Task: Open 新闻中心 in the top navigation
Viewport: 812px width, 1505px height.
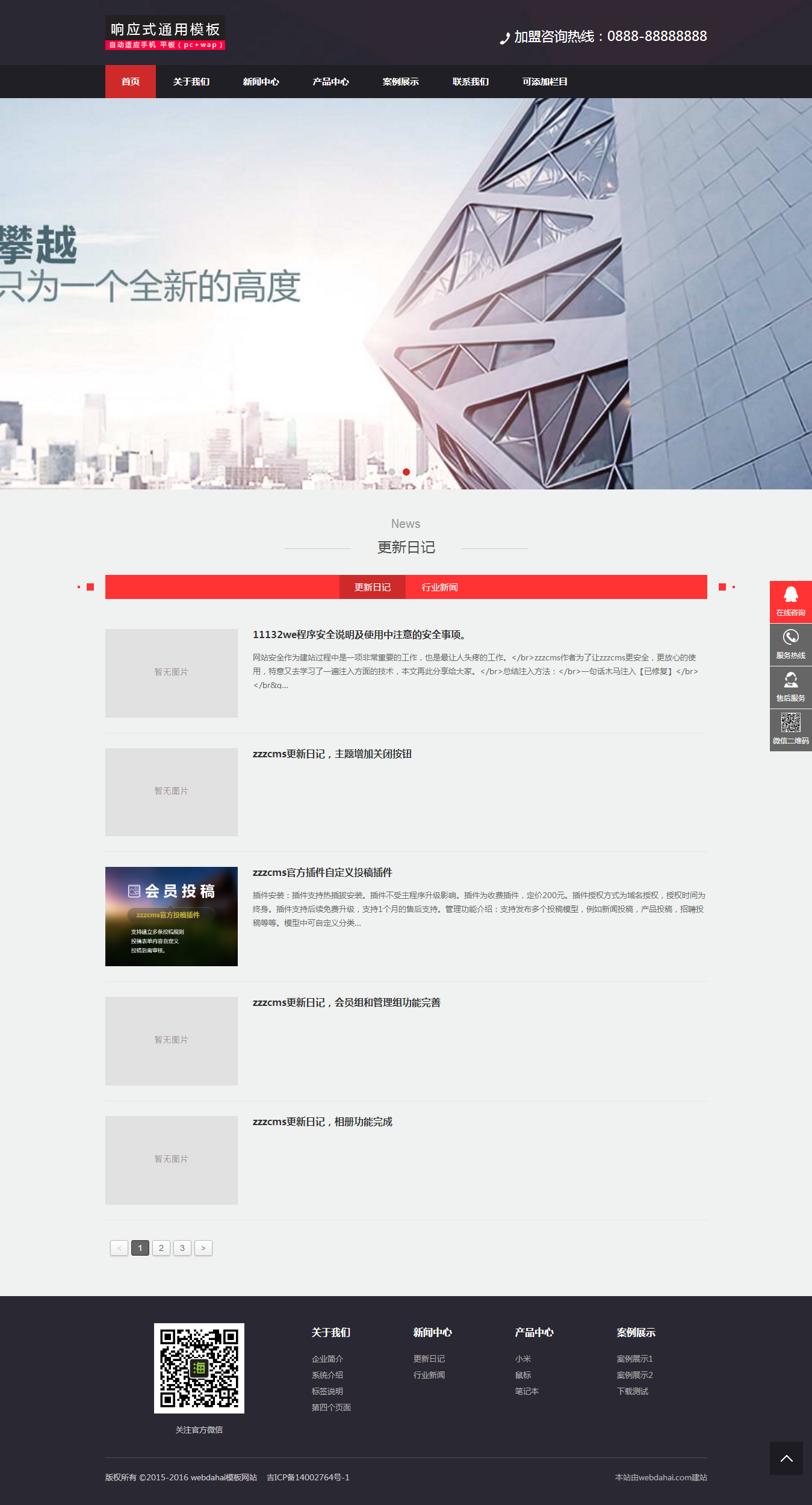Action: tap(261, 81)
